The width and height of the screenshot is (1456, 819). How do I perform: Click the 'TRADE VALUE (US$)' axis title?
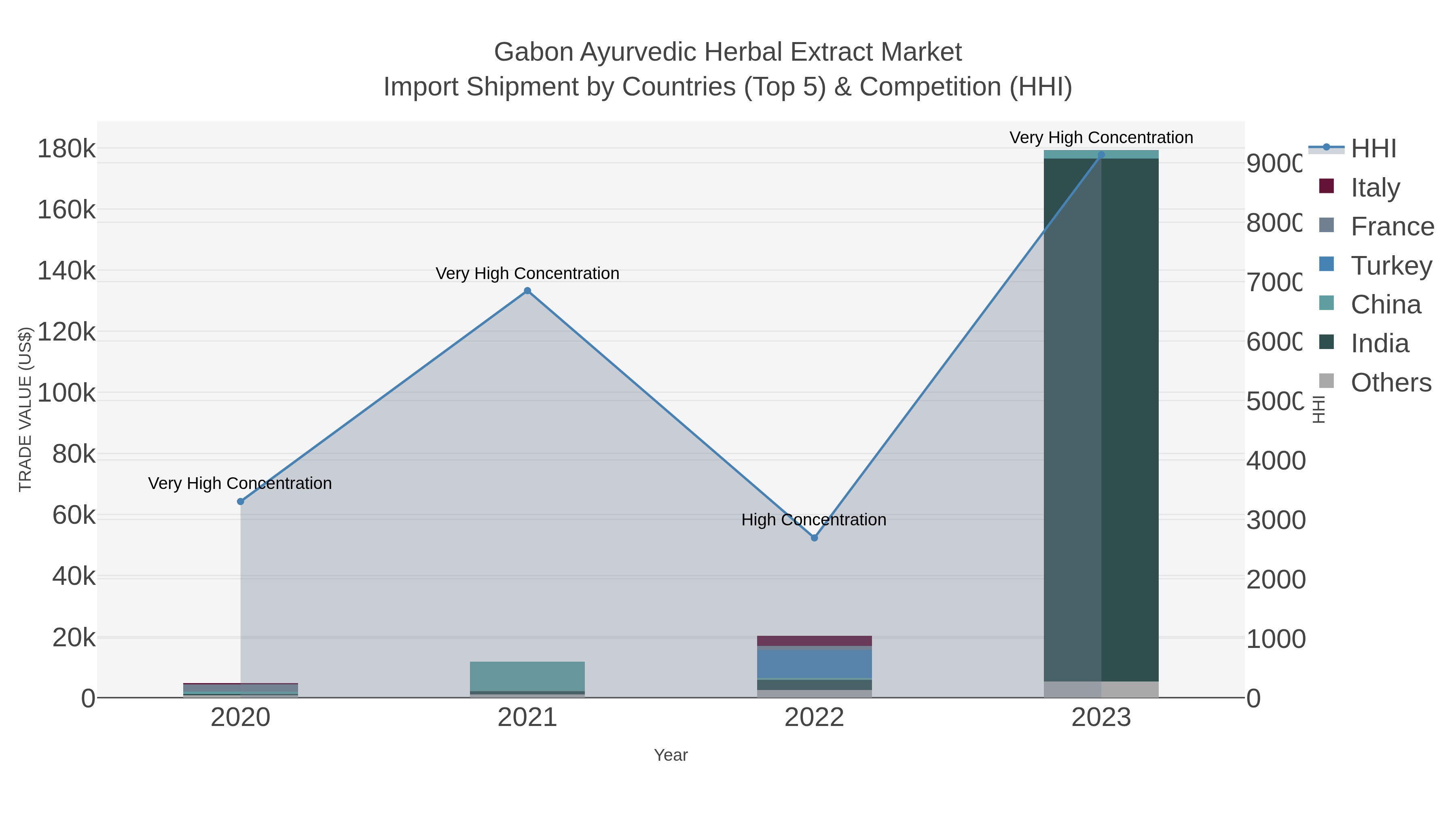(25, 409)
